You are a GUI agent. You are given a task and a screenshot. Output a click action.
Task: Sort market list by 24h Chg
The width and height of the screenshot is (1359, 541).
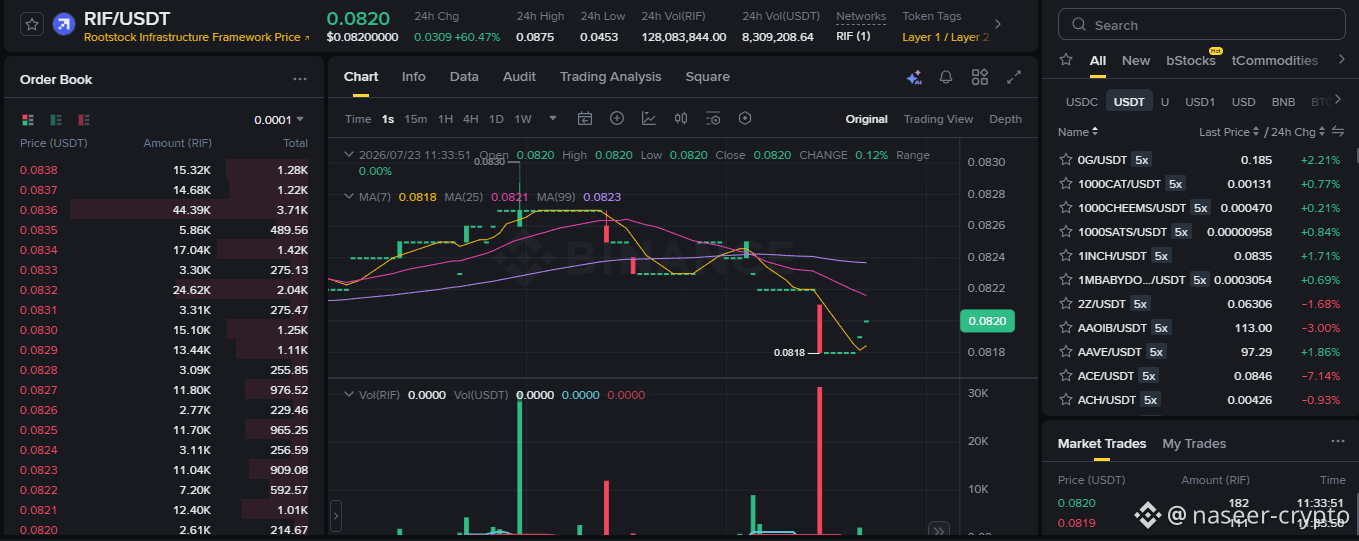point(1297,132)
